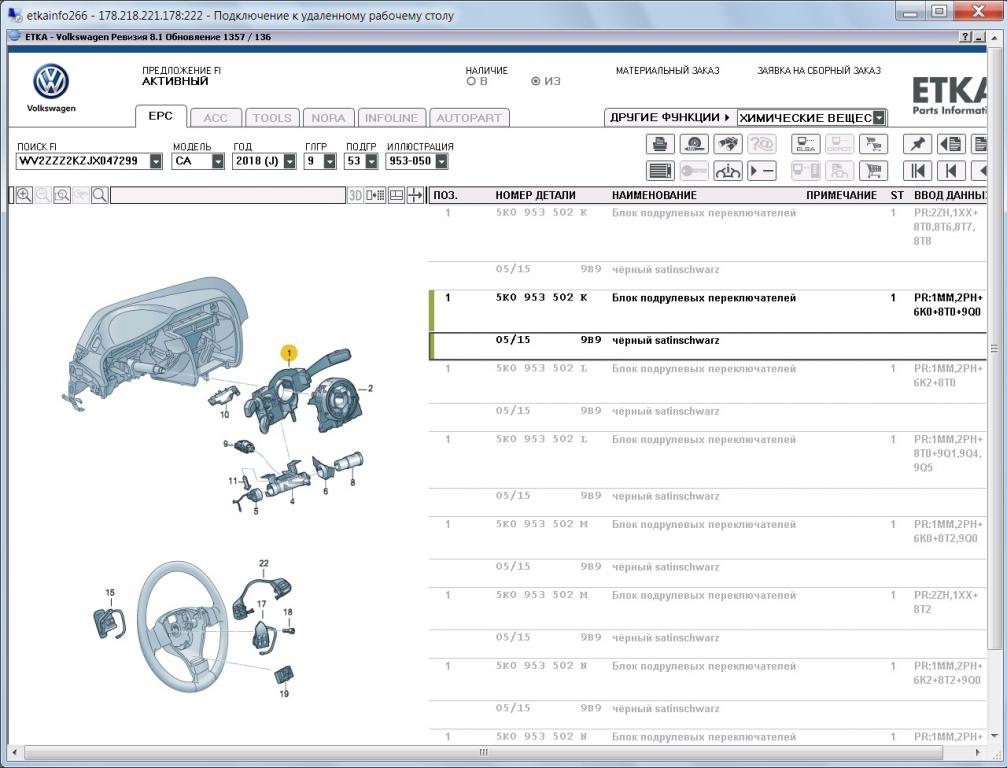This screenshot has width=1007, height=768.
Task: Go to previous record with back arrow icon
Action: point(951,171)
